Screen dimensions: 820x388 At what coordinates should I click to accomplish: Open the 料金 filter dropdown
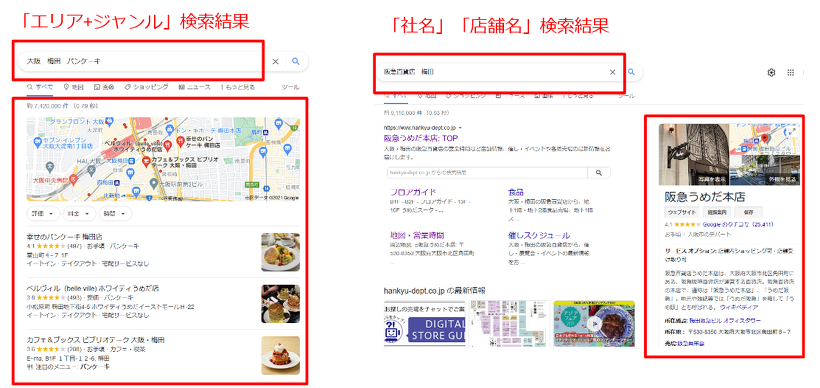point(79,214)
